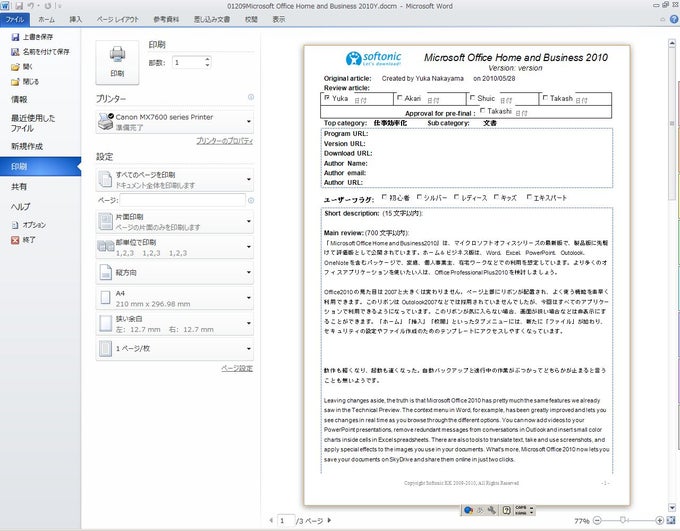Switch to the 挿入 tab
The width and height of the screenshot is (680, 531).
tap(75, 20)
